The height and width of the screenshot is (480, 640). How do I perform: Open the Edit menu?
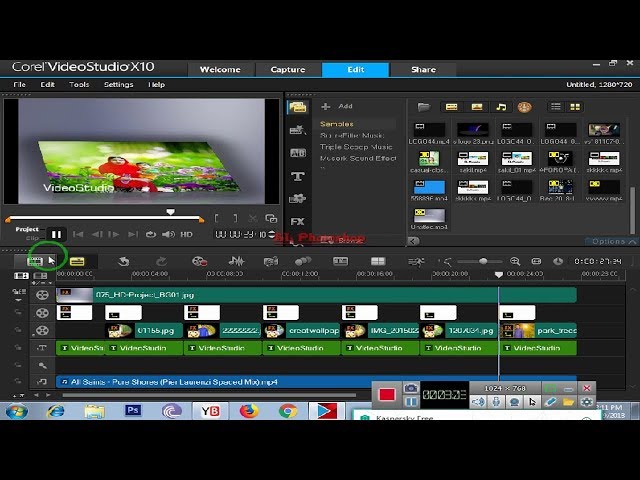47,84
